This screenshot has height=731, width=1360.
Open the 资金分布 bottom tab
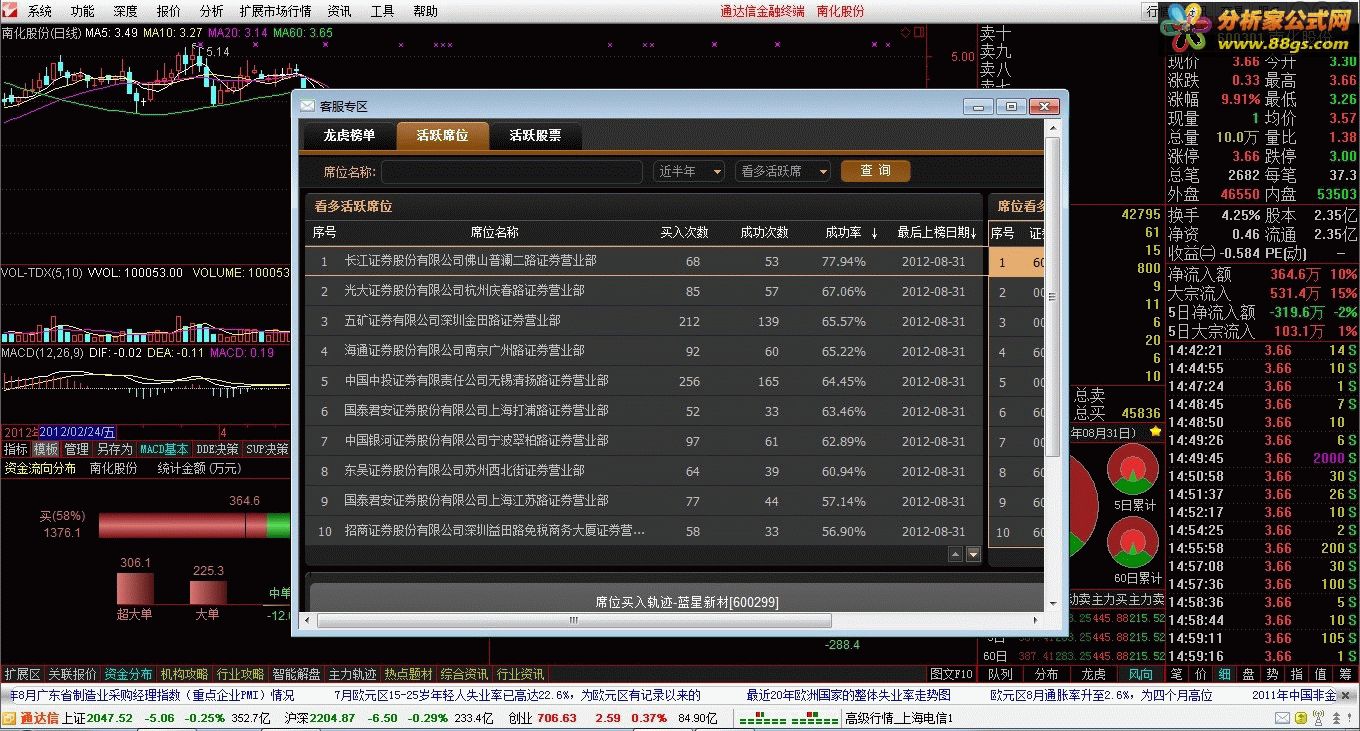click(x=129, y=674)
